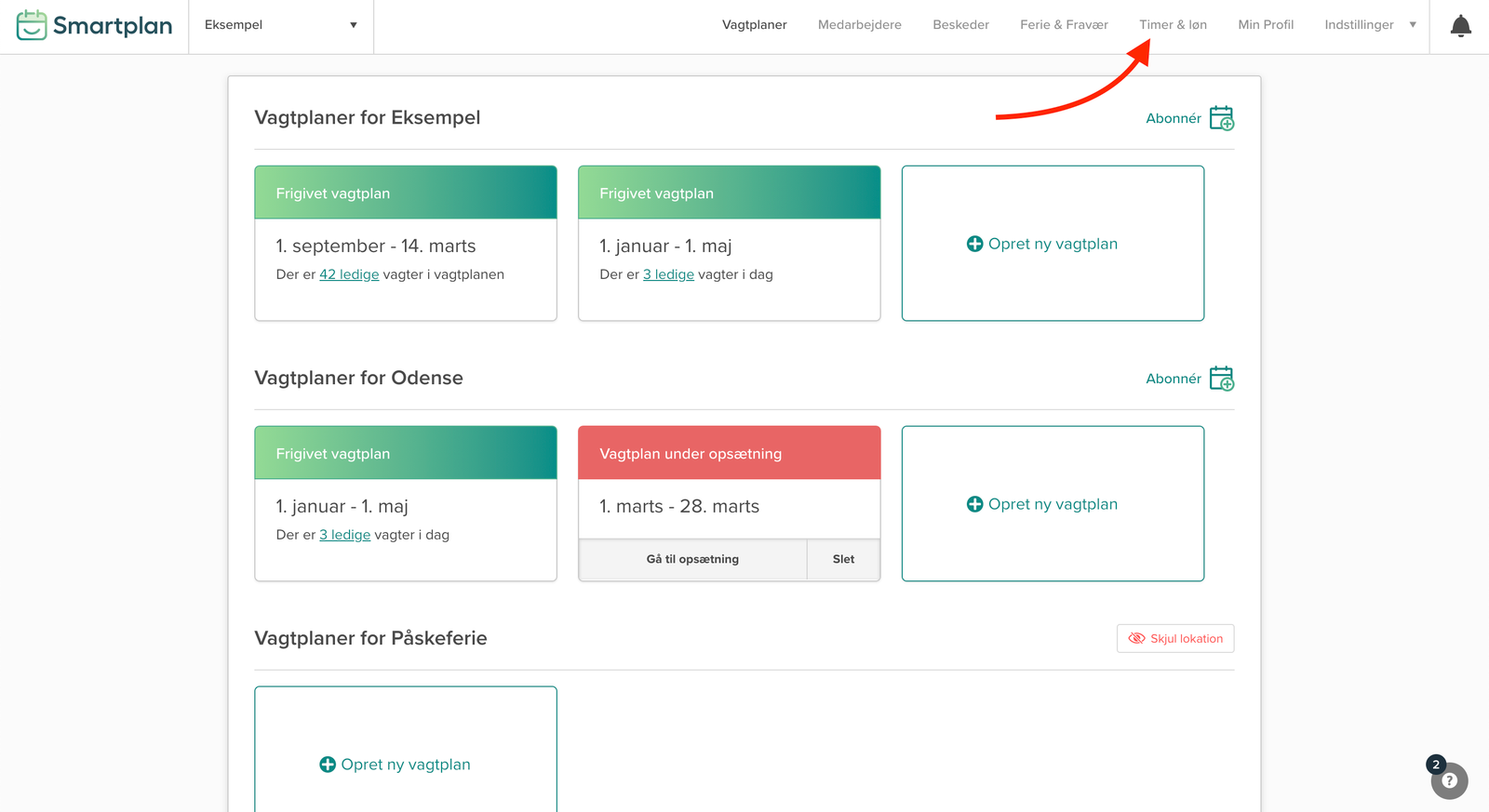
Task: Expand the Indstillinger dropdown arrow
Action: pos(1413,25)
